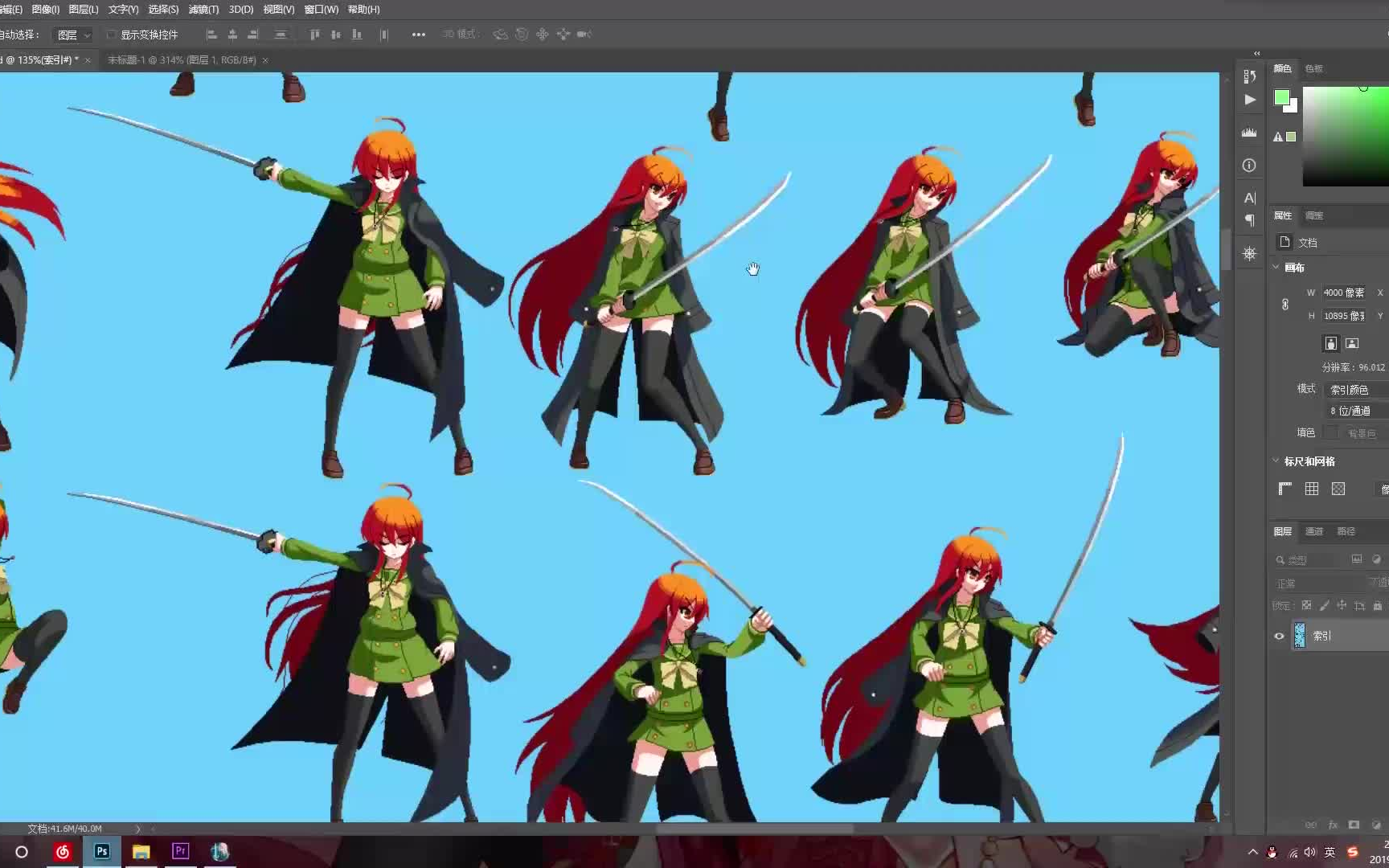Toggle lock position icon
The height and width of the screenshot is (868, 1389).
[1342, 605]
